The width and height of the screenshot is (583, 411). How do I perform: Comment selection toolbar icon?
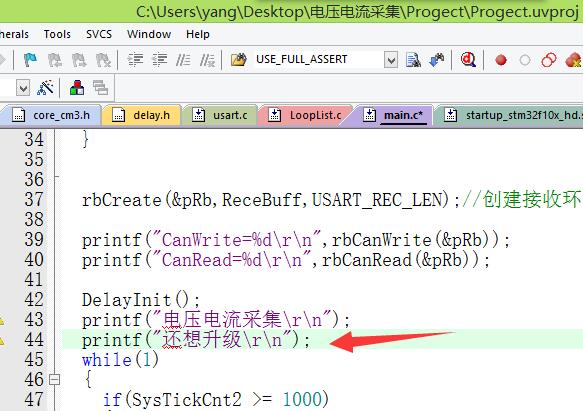pos(183,60)
